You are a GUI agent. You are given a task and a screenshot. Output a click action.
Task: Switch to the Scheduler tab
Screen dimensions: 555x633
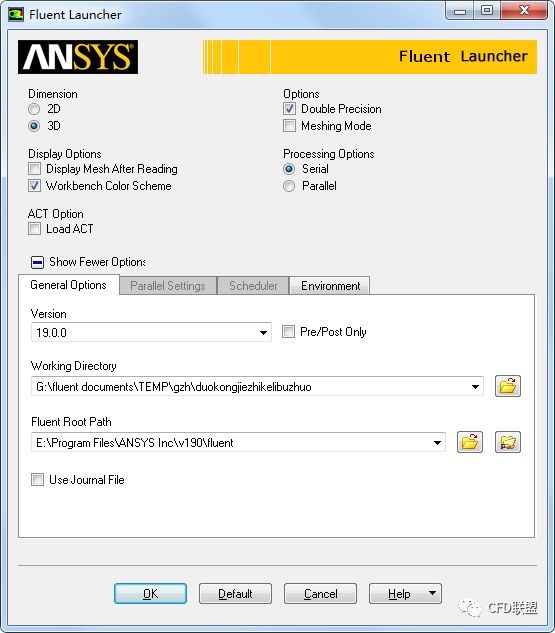[253, 286]
